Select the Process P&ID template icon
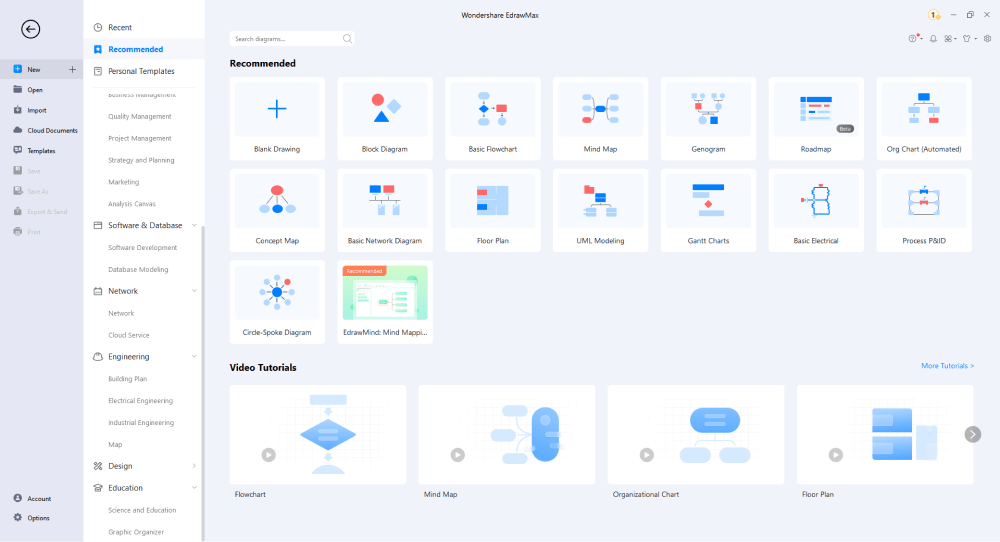 pyautogui.click(x=923, y=200)
